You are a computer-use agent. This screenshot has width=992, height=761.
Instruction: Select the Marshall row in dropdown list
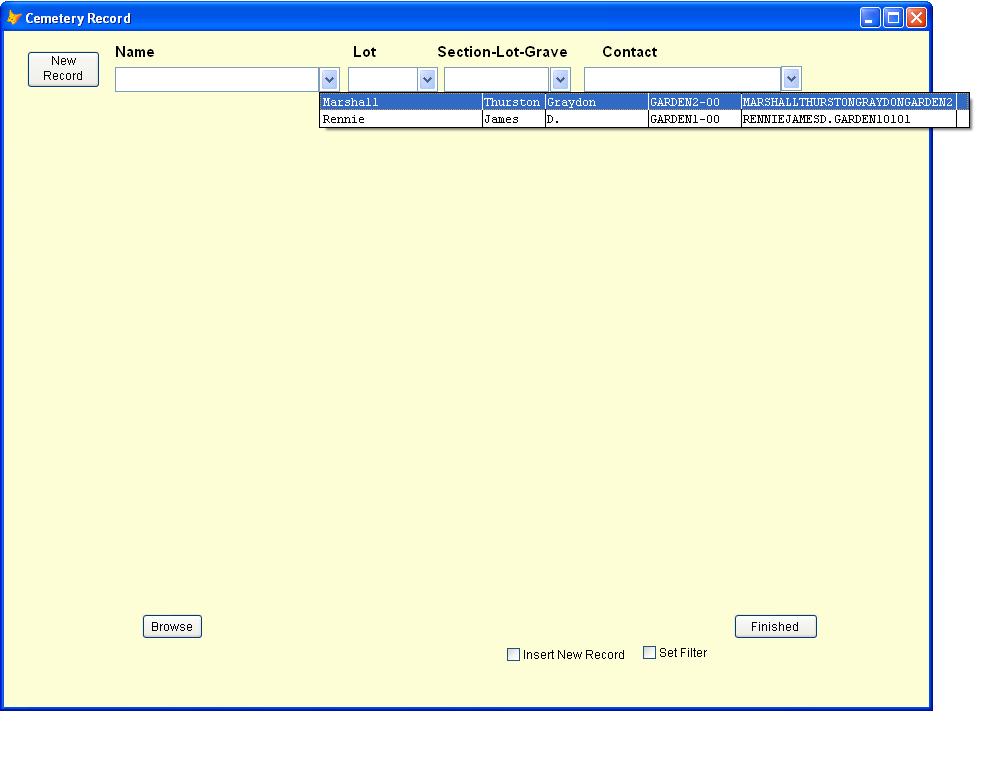point(644,102)
